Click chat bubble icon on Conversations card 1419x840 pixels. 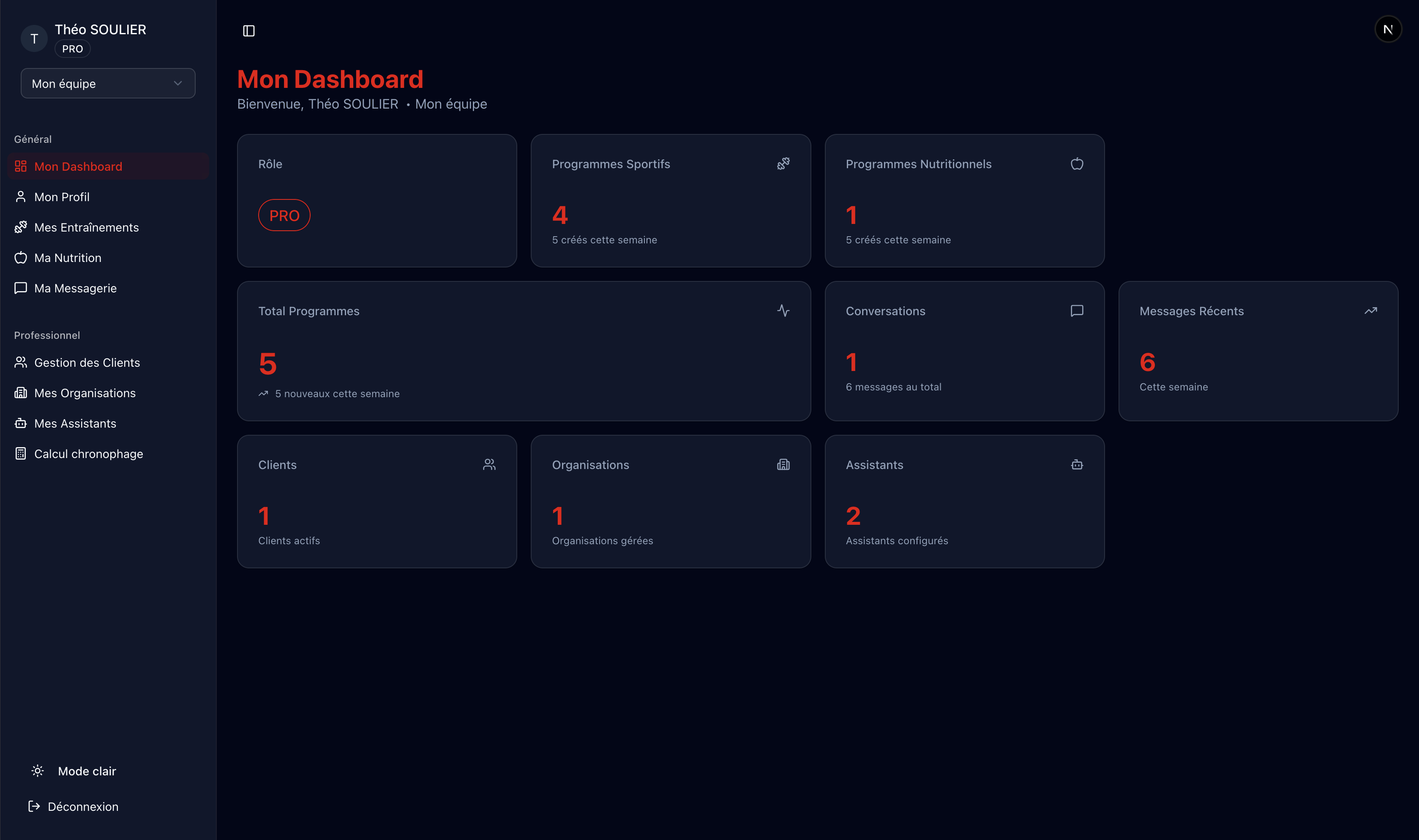pyautogui.click(x=1077, y=311)
